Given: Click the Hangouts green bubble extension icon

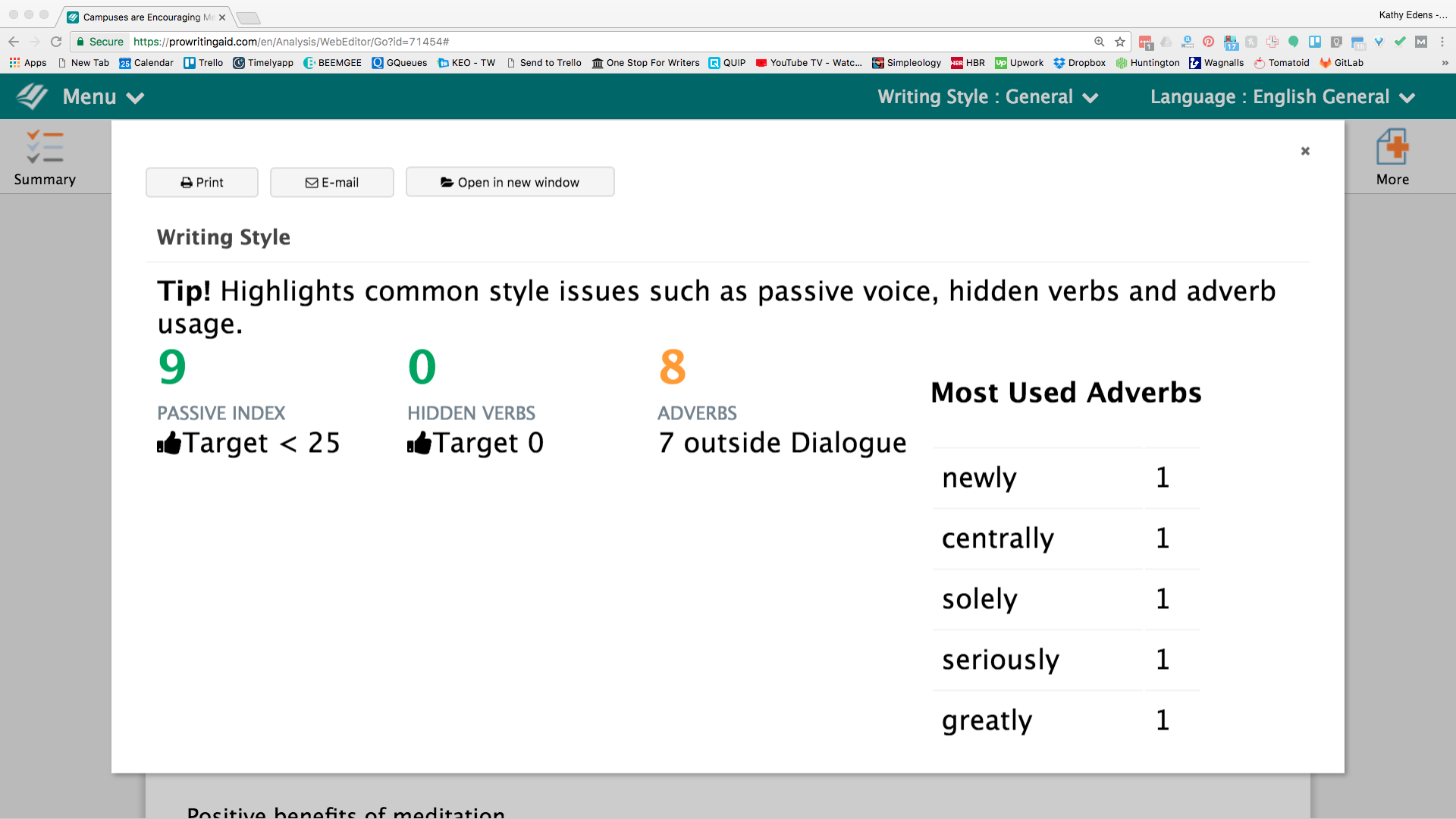Looking at the screenshot, I should click(1293, 42).
